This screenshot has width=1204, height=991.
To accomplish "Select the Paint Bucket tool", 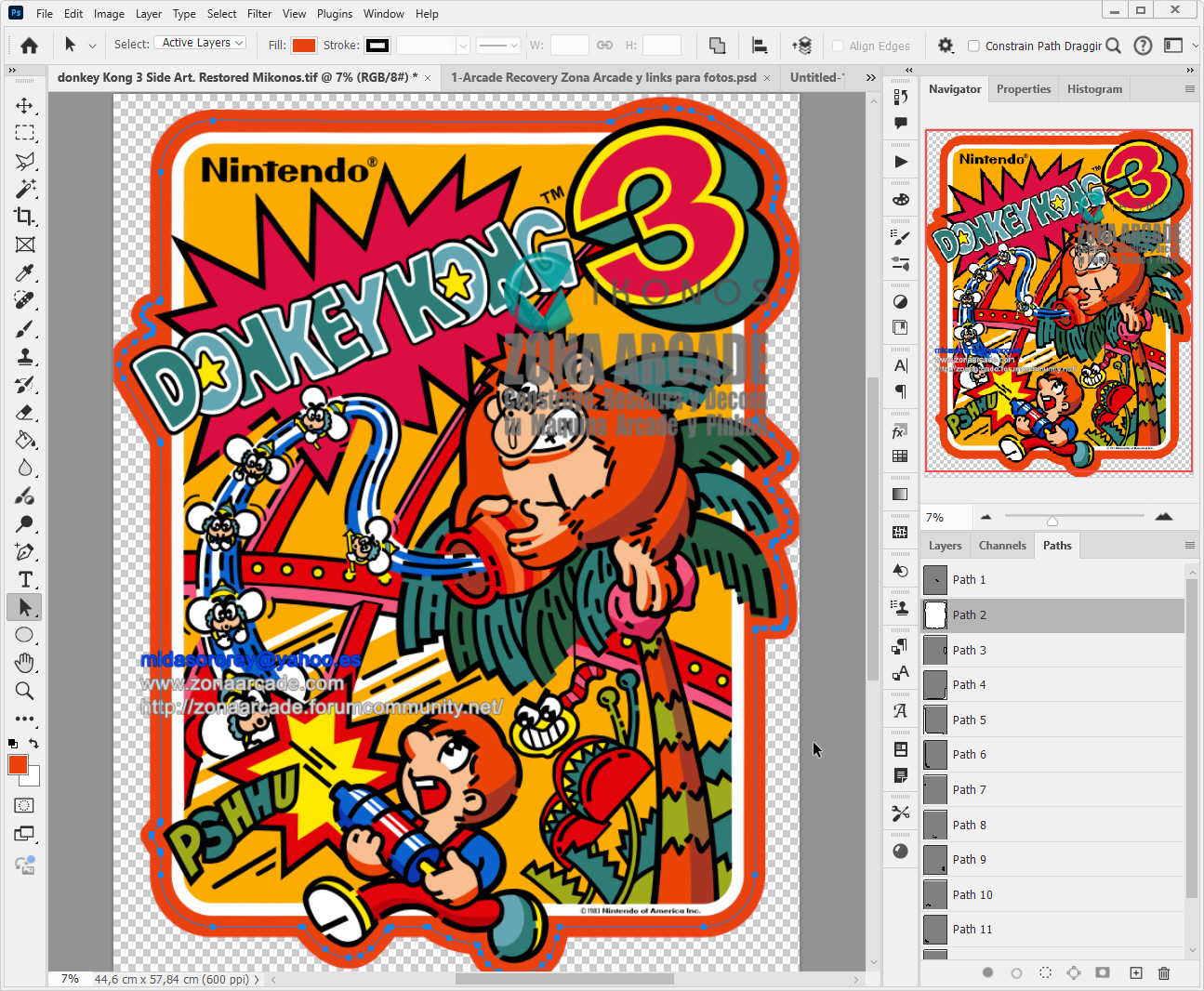I will click(25, 440).
